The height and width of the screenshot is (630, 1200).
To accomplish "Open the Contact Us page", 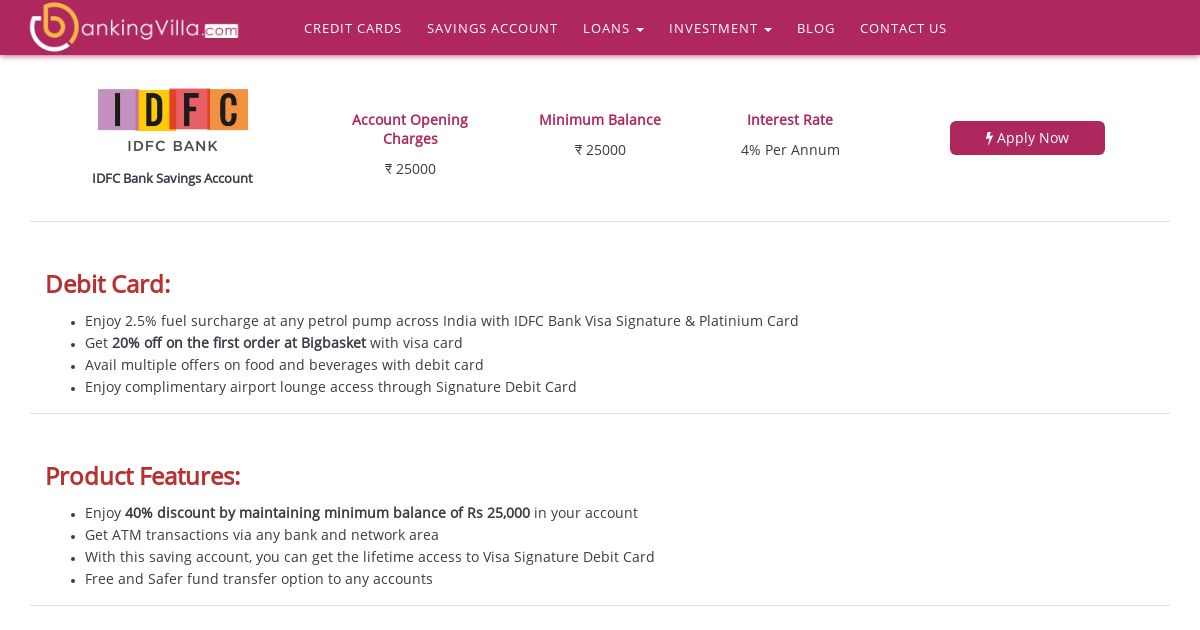I will pyautogui.click(x=903, y=28).
